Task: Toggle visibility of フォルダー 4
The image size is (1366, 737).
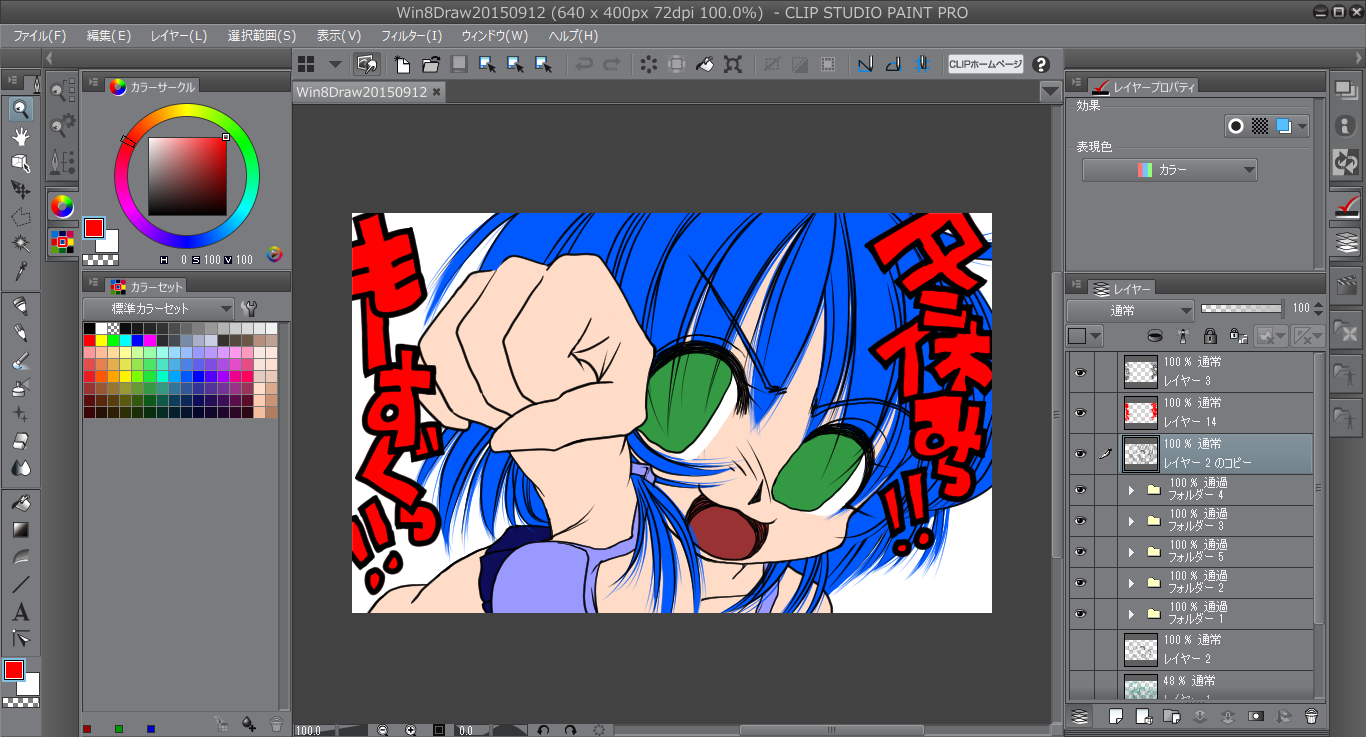Action: coord(1080,490)
